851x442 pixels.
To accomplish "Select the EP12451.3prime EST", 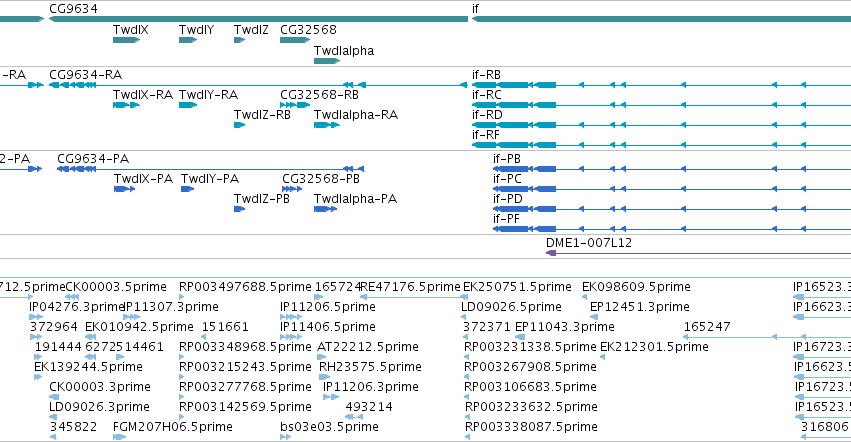I will 594,317.
